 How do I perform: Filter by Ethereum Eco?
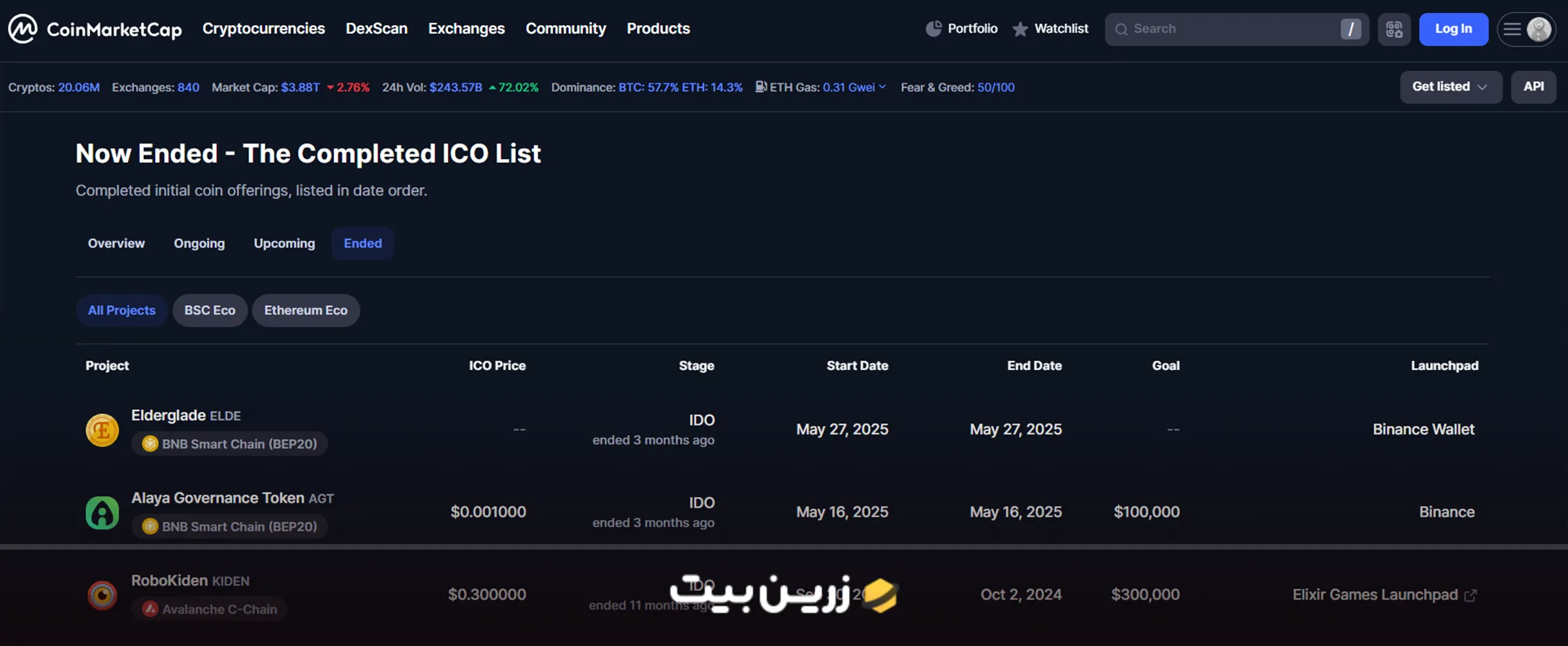point(306,311)
